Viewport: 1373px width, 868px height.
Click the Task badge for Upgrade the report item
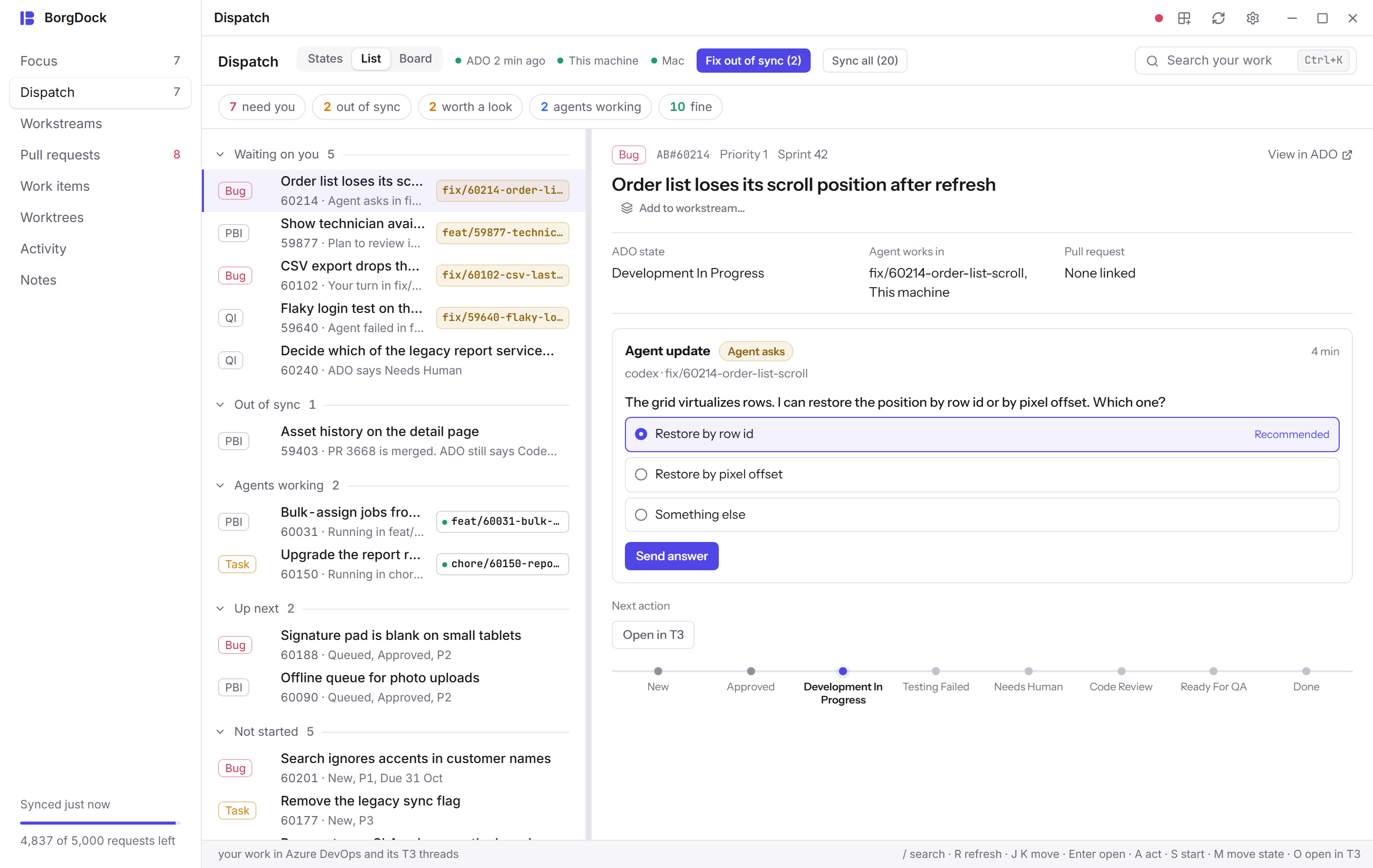tap(237, 564)
